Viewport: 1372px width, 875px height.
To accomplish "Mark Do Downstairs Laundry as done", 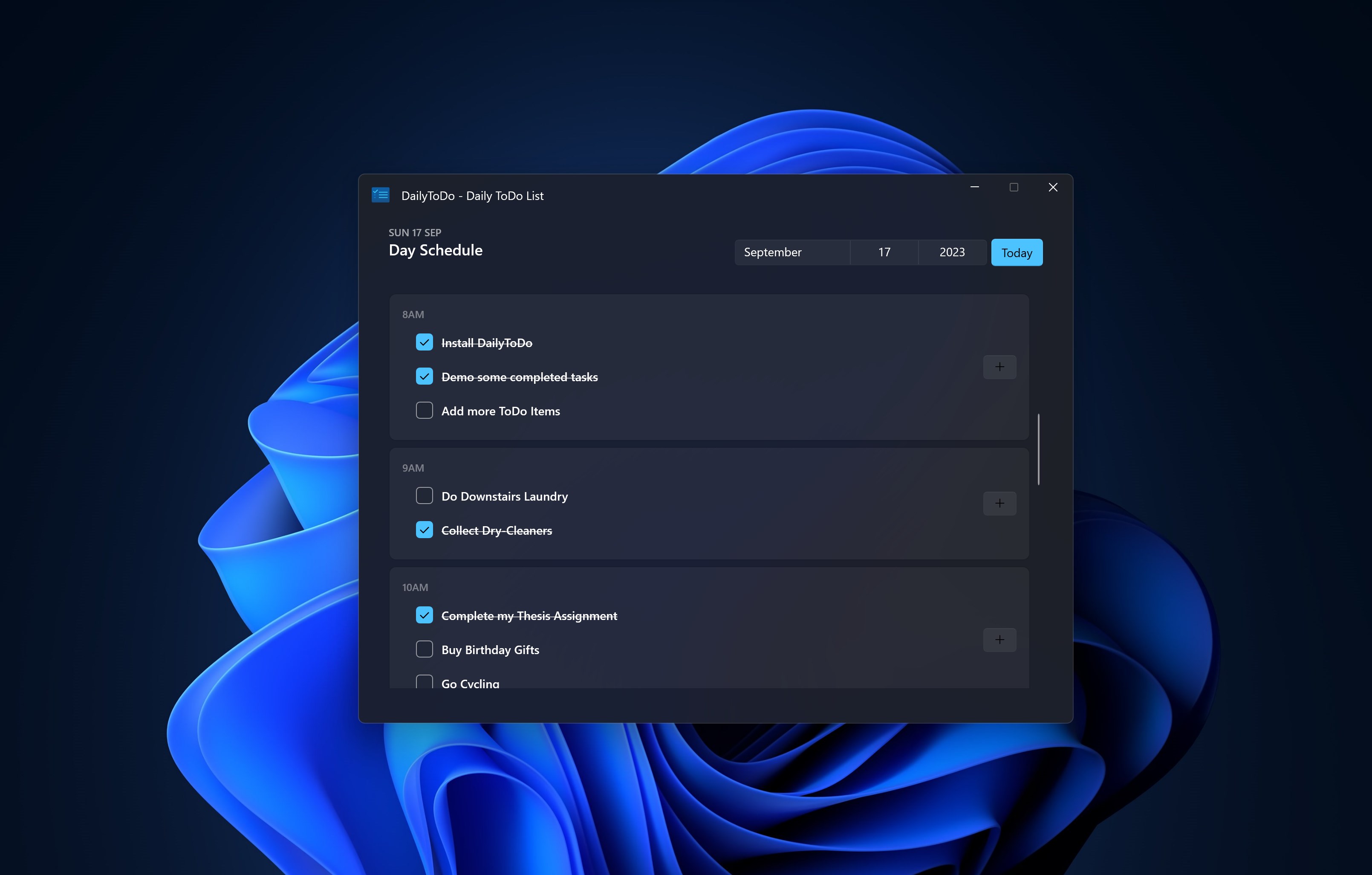I will [425, 495].
